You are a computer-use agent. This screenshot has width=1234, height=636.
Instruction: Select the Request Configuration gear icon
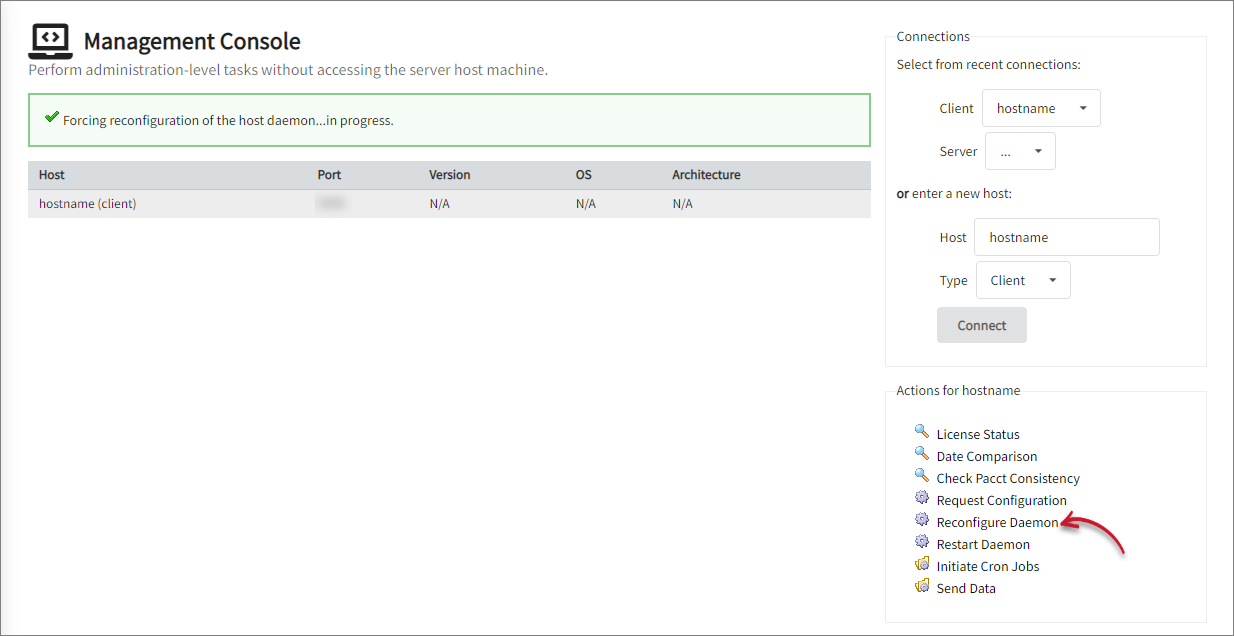(x=922, y=499)
